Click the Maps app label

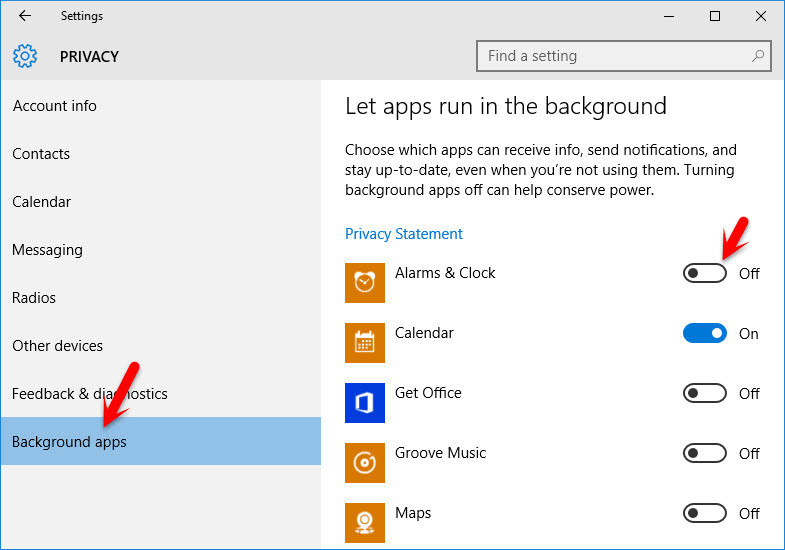[413, 513]
